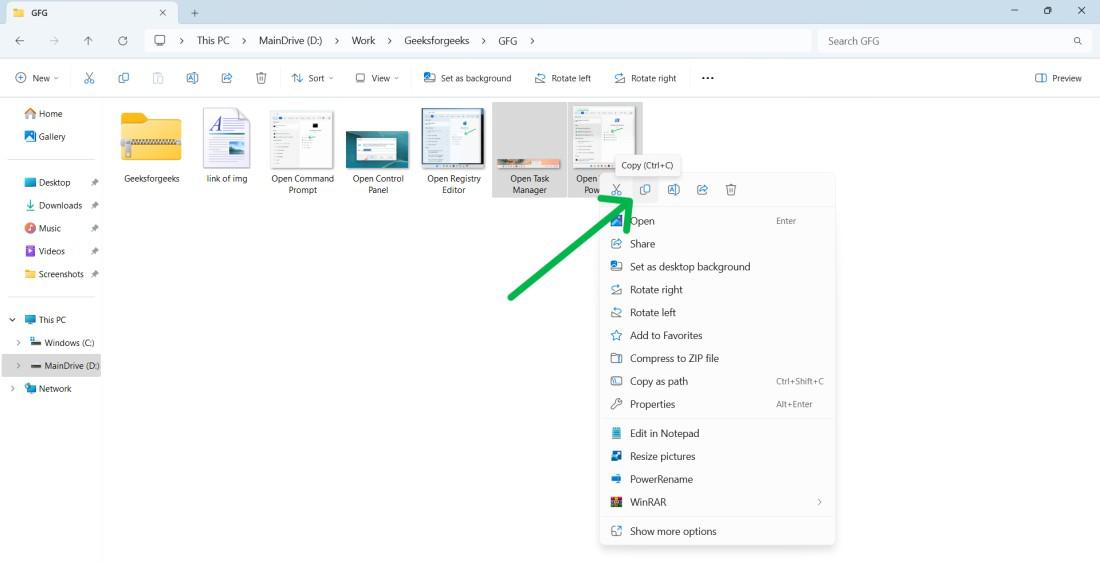Select the Open Task Manager image
The image size is (1100, 563).
[x=530, y=151]
